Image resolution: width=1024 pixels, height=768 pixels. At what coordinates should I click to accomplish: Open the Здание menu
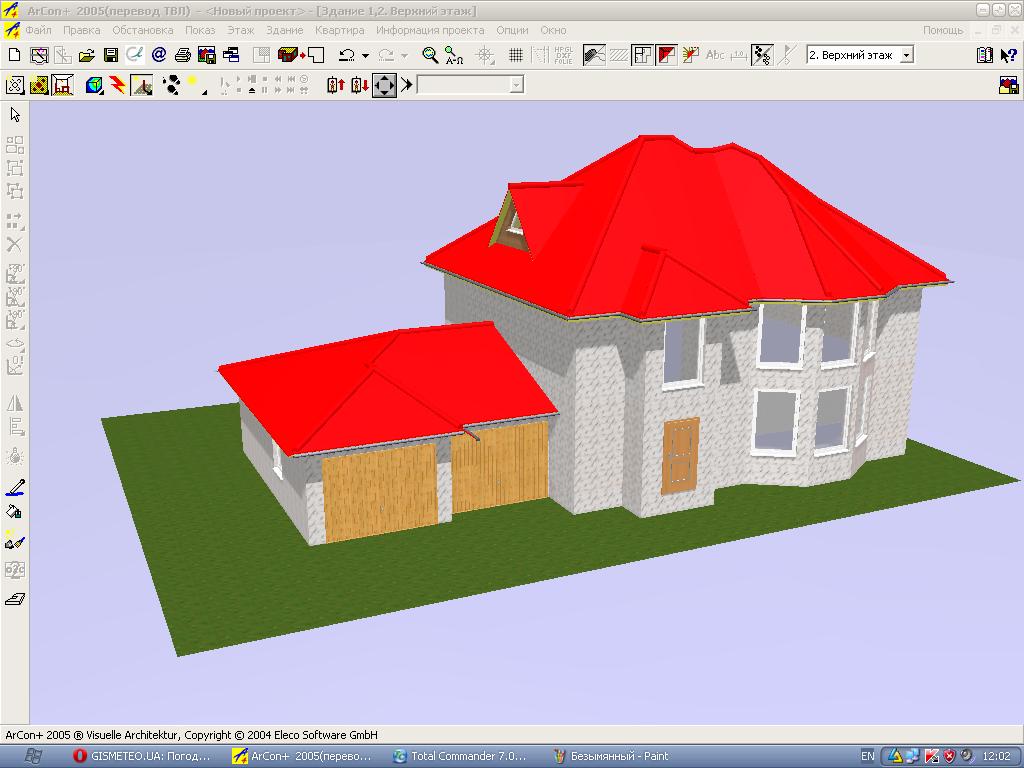click(284, 30)
